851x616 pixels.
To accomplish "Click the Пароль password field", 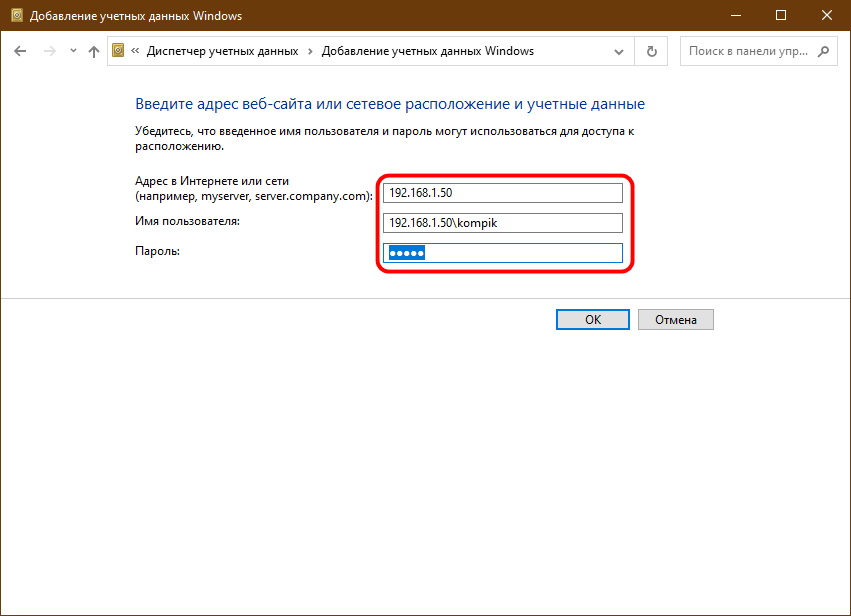I will tap(503, 253).
